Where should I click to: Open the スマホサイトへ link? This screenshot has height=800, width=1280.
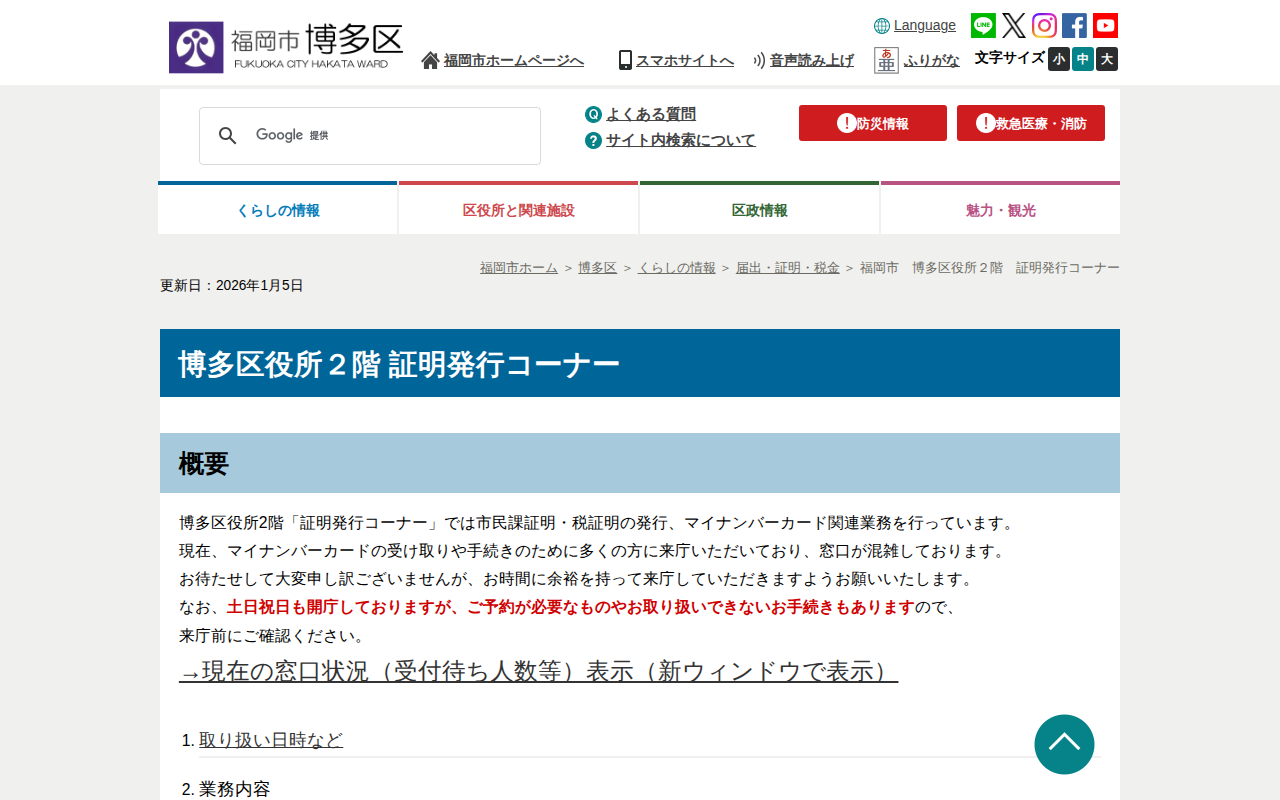[x=685, y=60]
